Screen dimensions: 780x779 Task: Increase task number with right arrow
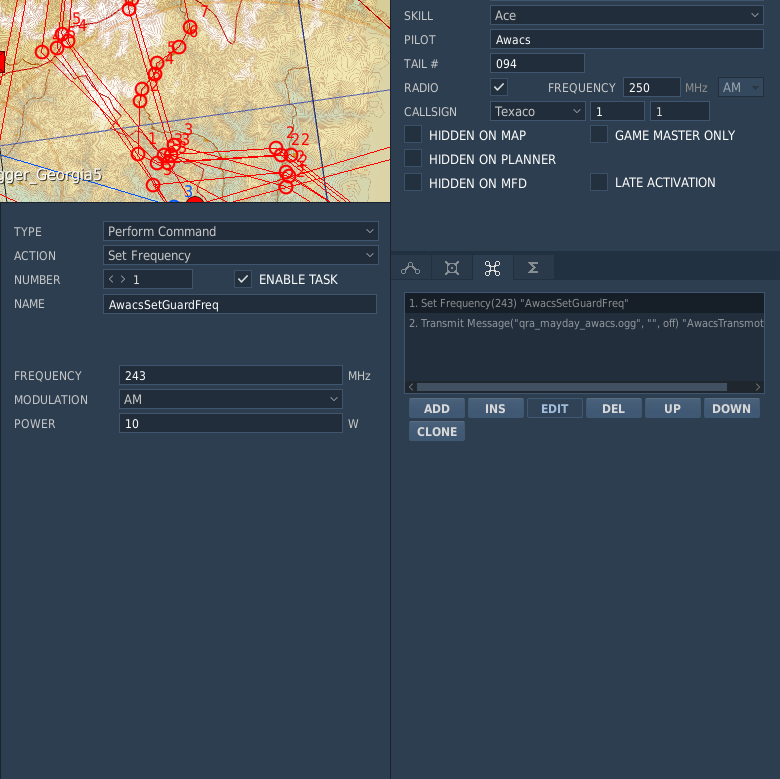pos(123,280)
